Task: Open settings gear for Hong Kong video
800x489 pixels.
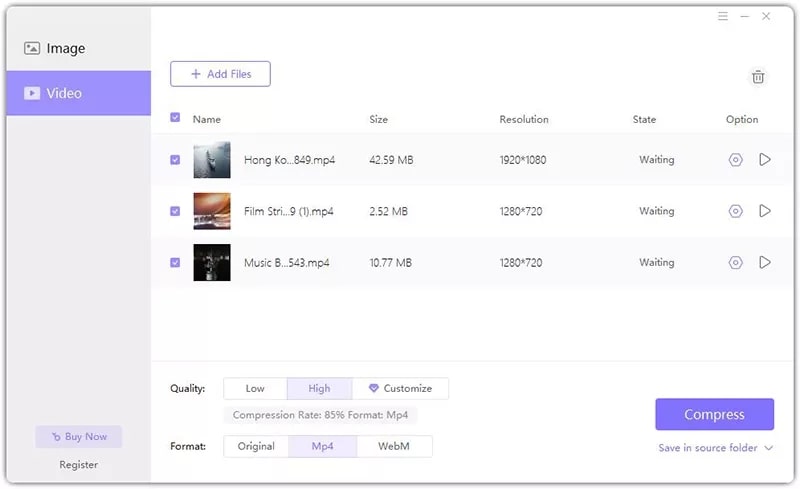Action: [x=735, y=160]
